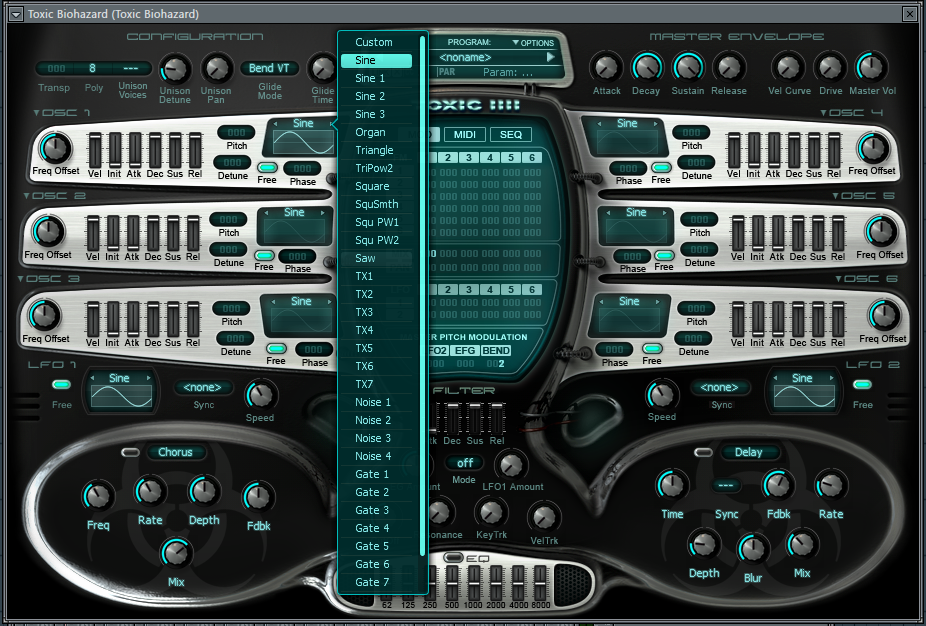Screen dimensions: 926x626
Task: Toggle OSC 6 Free switch
Action: click(652, 348)
